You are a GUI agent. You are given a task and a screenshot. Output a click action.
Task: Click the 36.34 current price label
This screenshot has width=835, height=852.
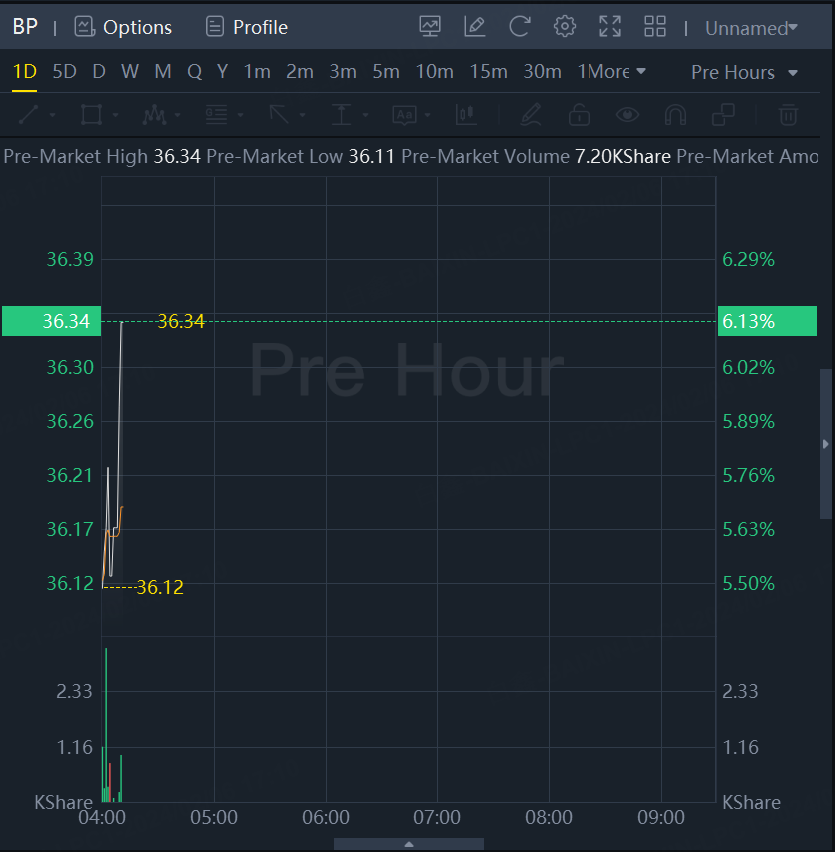52,321
